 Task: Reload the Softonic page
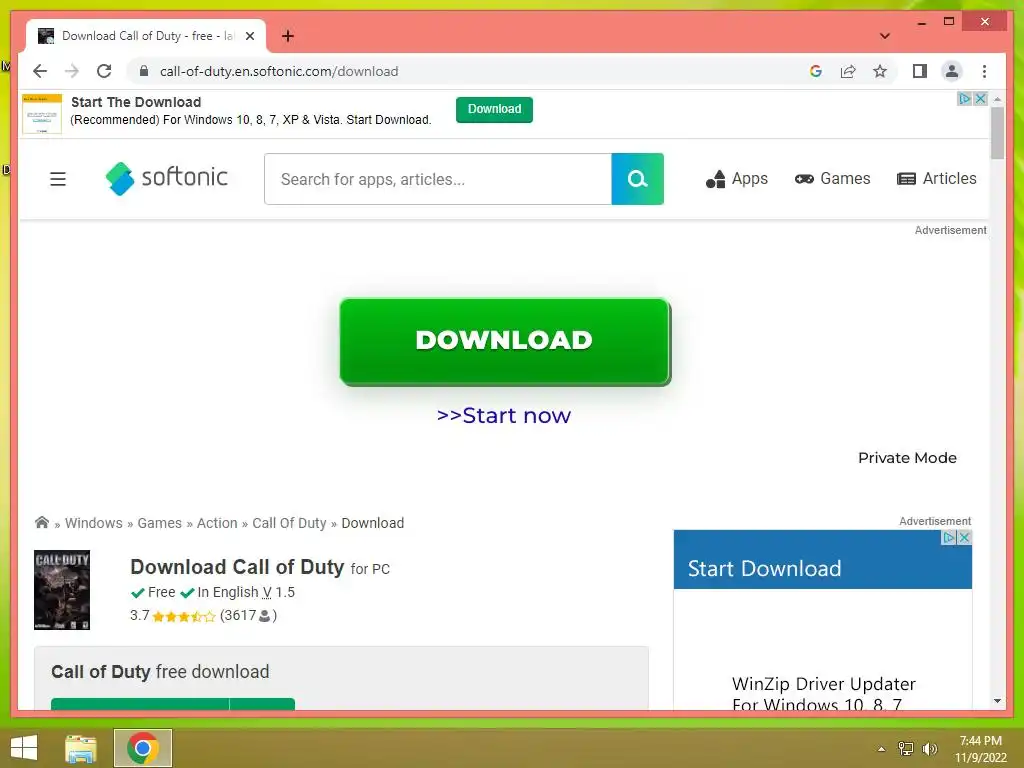pyautogui.click(x=104, y=71)
